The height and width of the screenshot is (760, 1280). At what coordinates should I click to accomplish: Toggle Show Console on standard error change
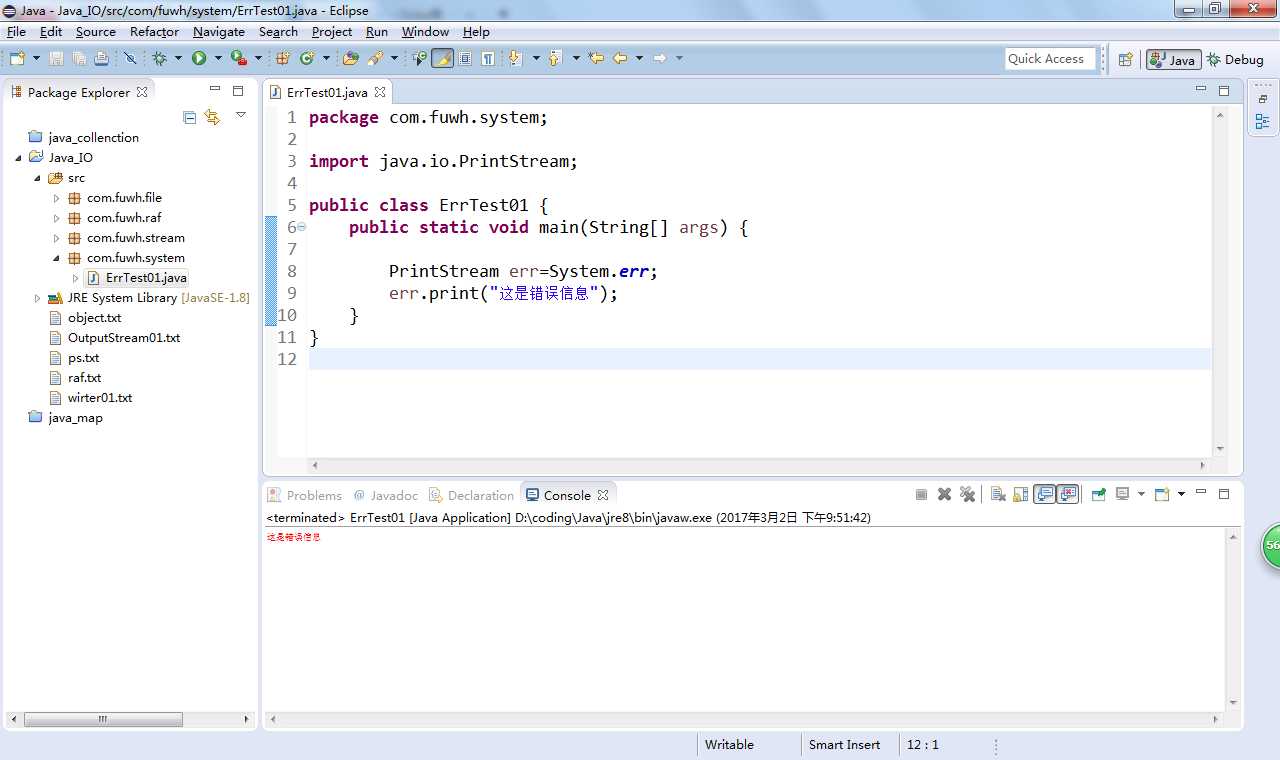[x=1068, y=494]
